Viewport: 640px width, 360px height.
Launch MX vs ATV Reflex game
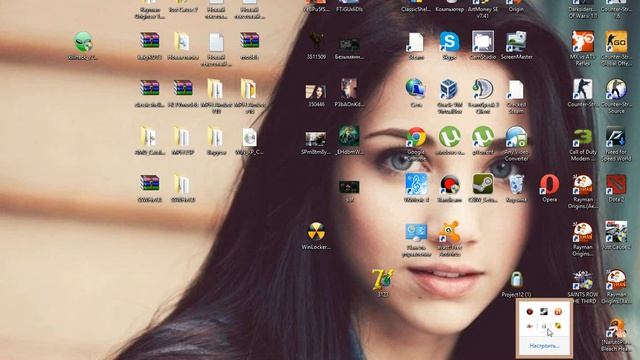point(582,42)
